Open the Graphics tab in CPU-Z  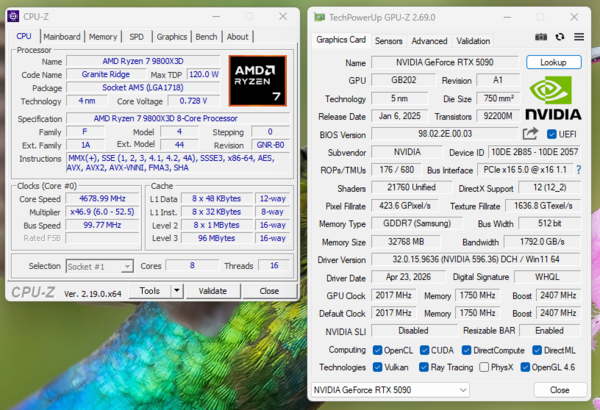[x=171, y=37]
